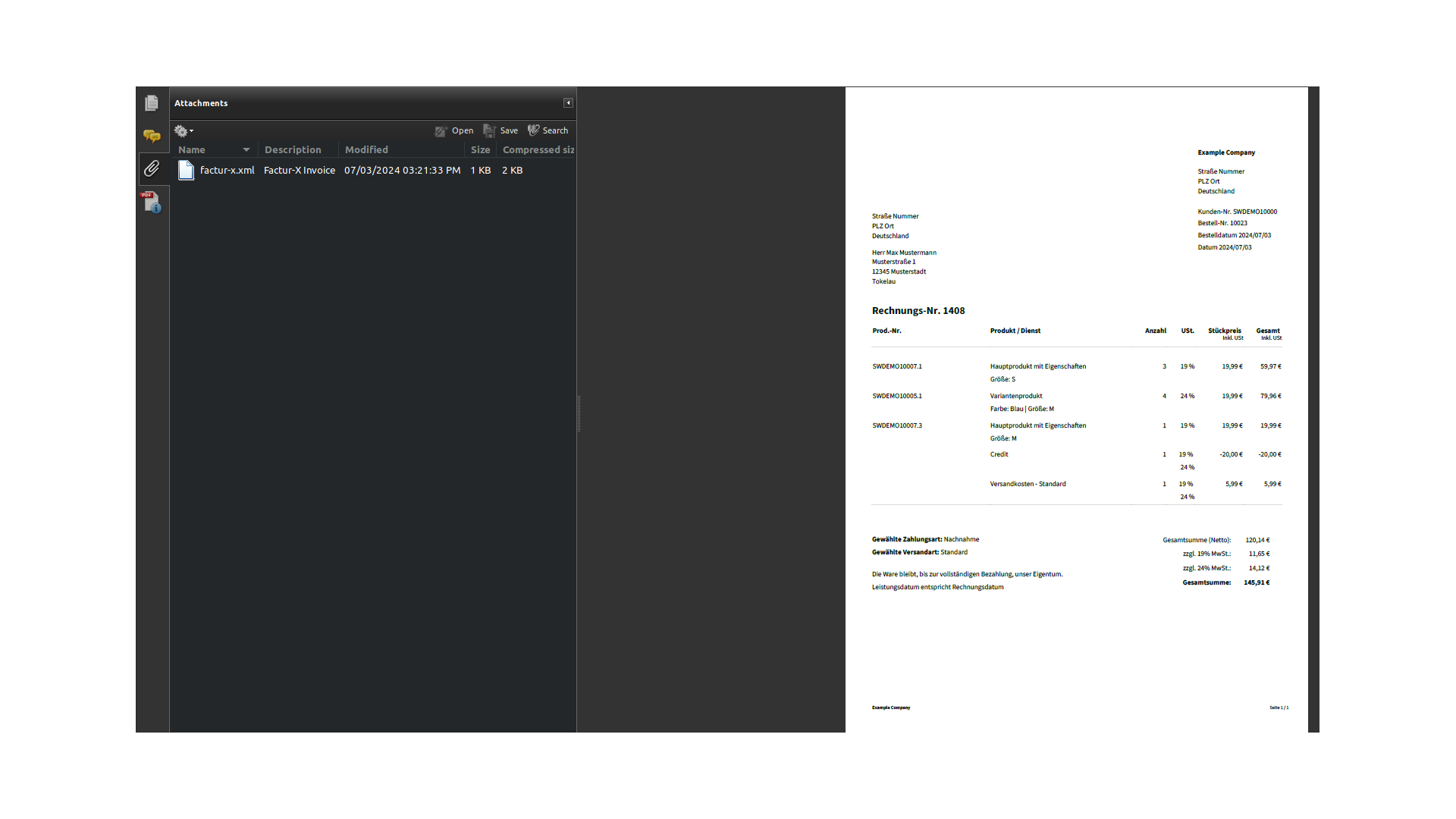Expand the attachments panel collapse arrow

(x=568, y=102)
